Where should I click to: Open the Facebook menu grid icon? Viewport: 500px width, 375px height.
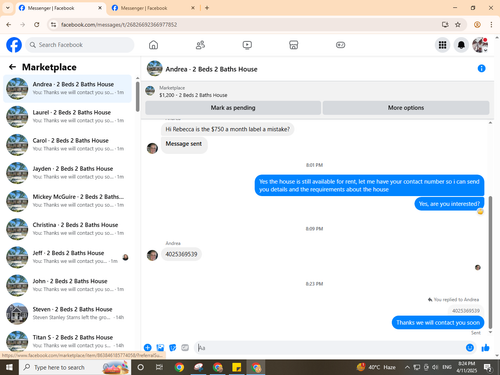click(442, 45)
